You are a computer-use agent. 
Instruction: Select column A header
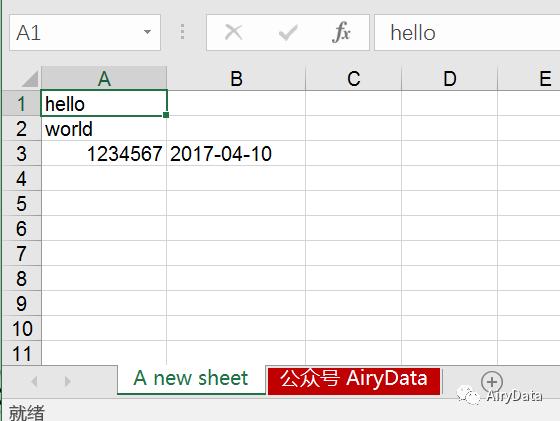(104, 79)
